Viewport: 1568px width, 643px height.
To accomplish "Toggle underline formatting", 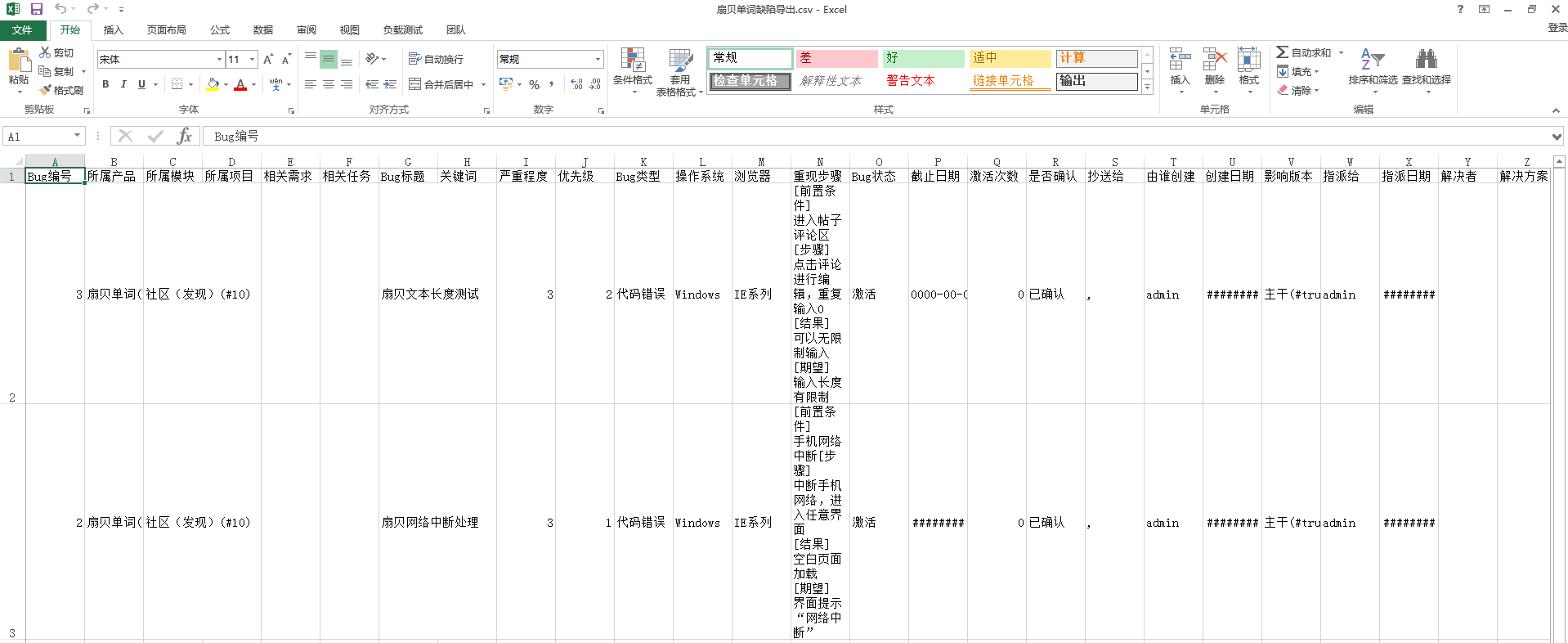I will (x=141, y=84).
